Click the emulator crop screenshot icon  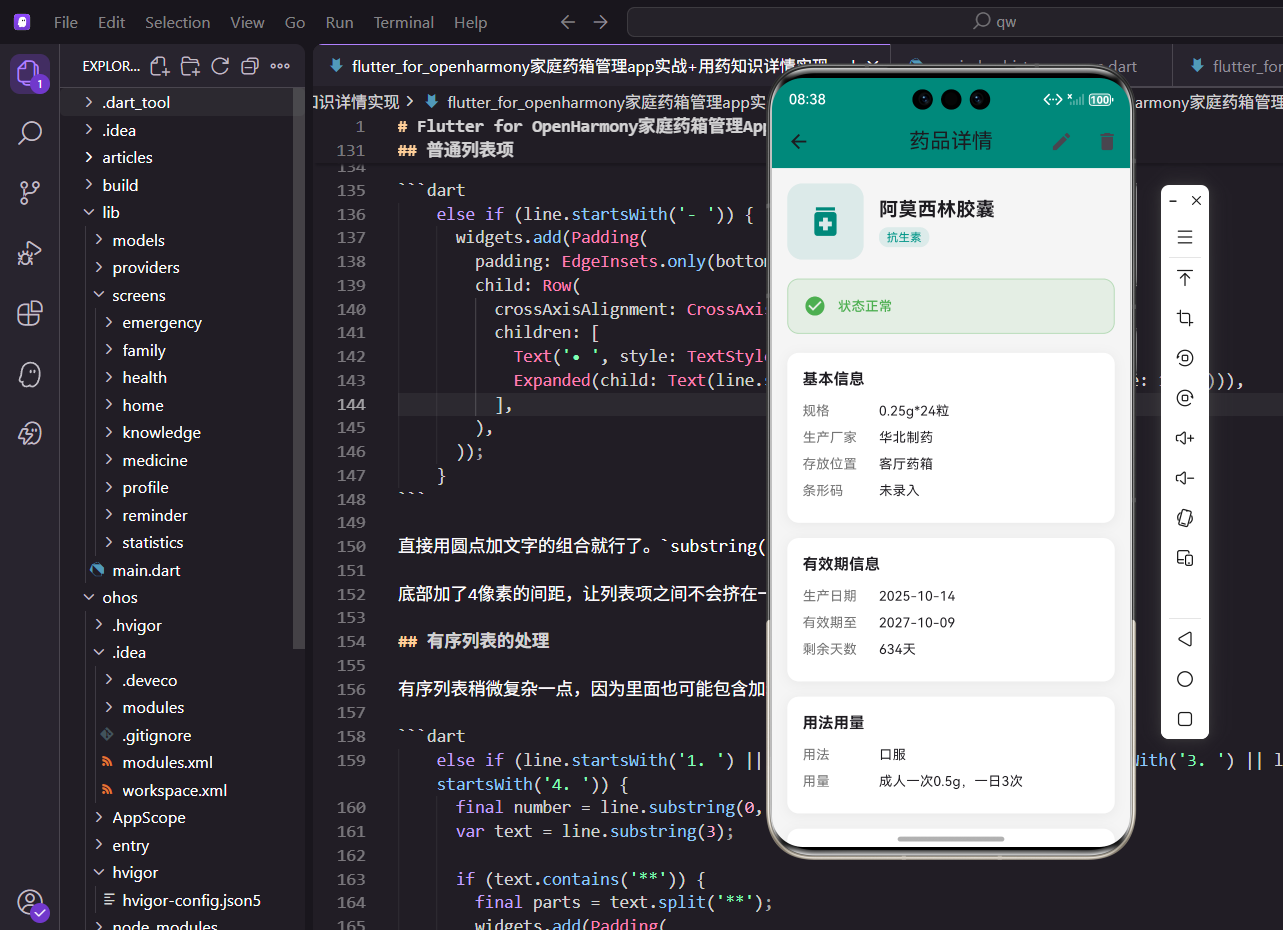tap(1185, 318)
